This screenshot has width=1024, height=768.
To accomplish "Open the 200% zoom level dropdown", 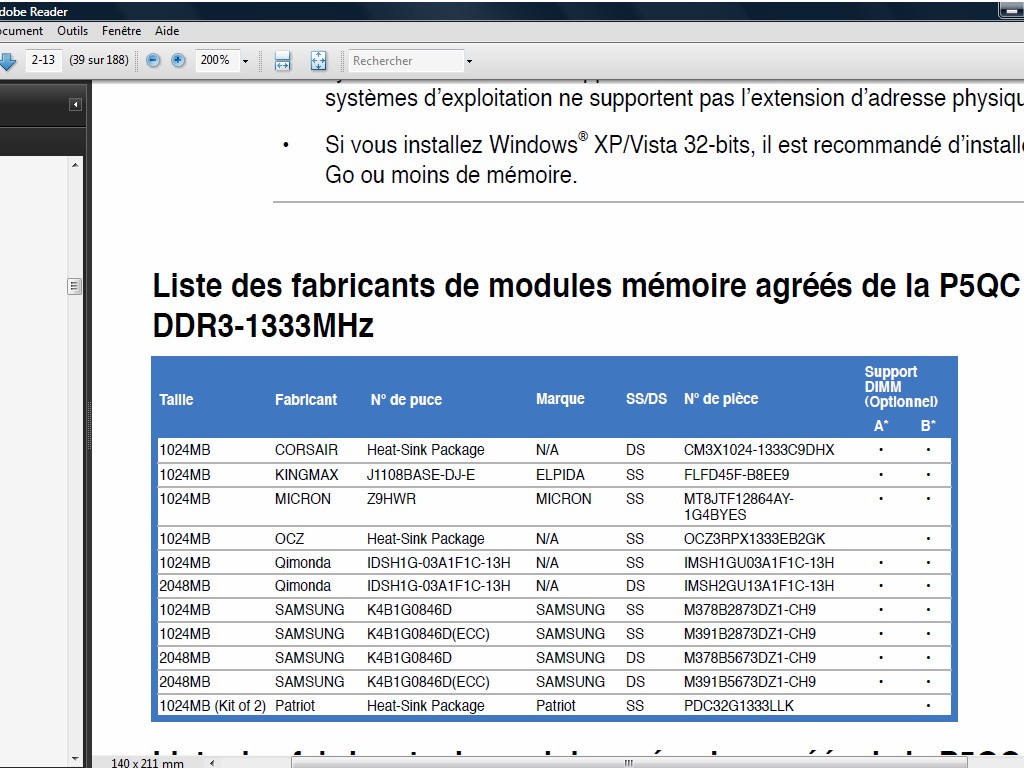I will tap(245, 61).
